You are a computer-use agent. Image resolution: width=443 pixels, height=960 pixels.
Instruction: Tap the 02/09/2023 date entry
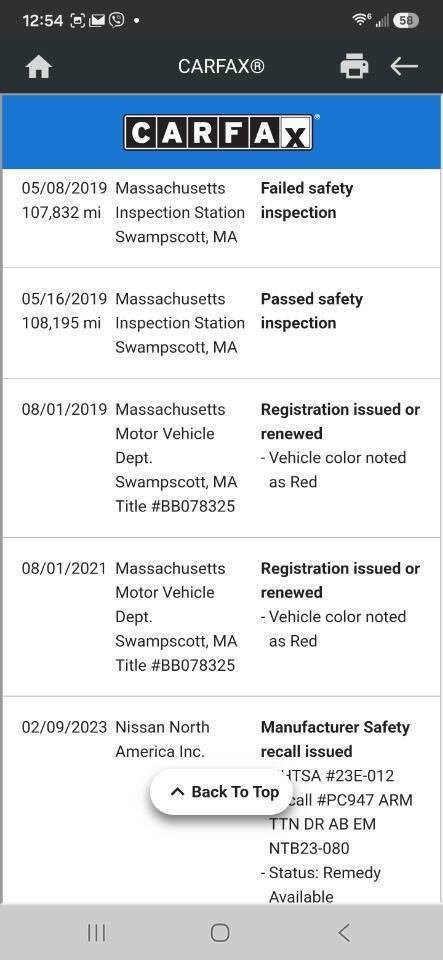(x=64, y=727)
